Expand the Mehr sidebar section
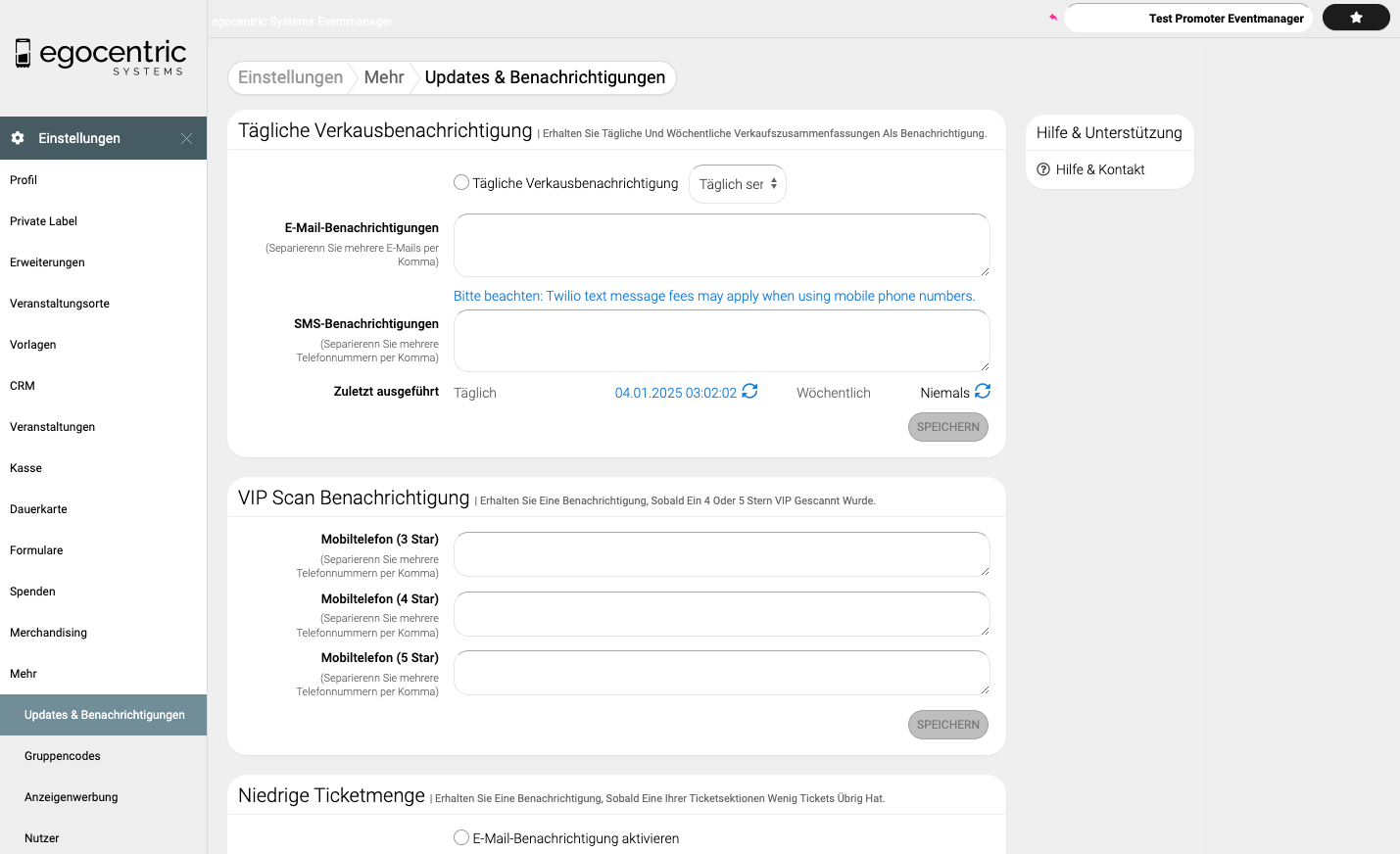Image resolution: width=1400 pixels, height=854 pixels. point(24,674)
